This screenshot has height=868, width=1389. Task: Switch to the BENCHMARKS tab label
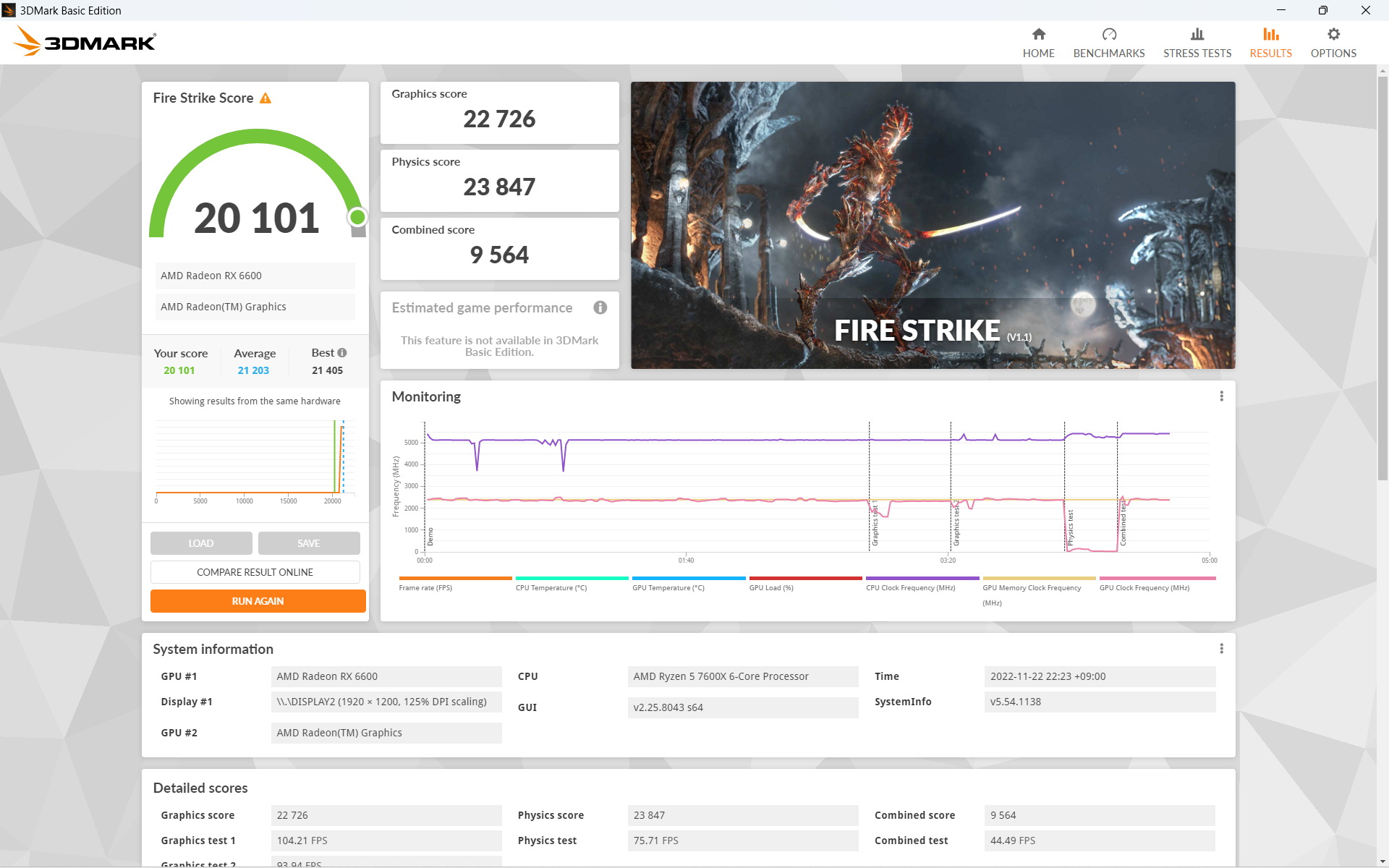click(1109, 54)
